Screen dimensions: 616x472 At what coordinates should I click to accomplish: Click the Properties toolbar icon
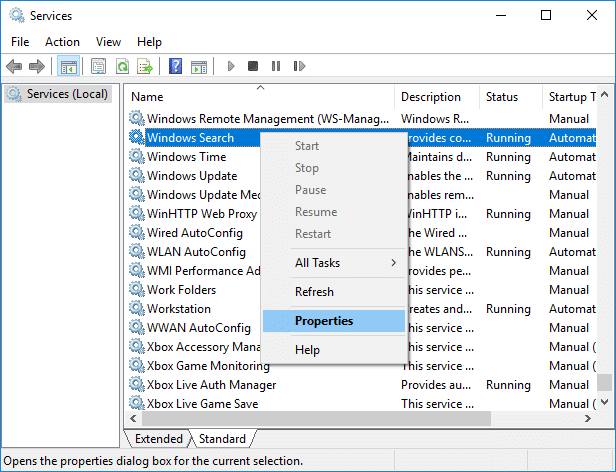coord(98,67)
